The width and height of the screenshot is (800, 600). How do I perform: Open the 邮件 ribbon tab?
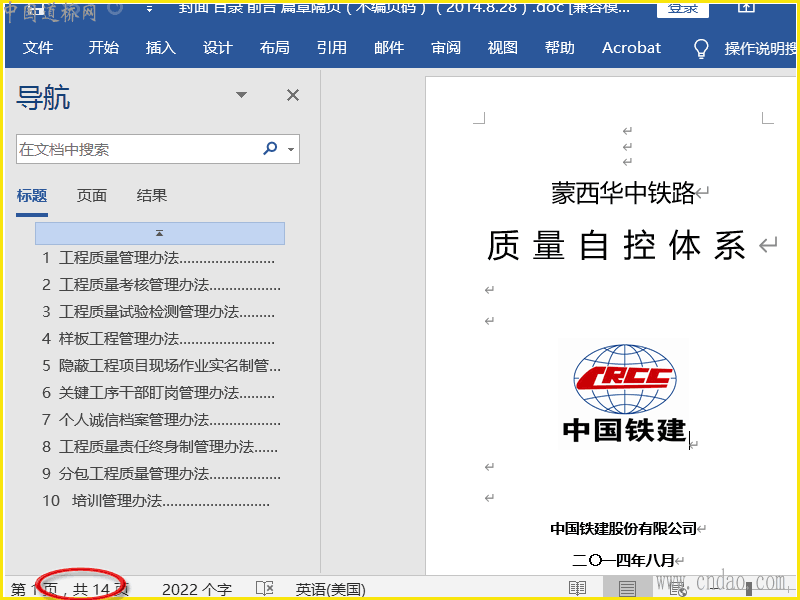[389, 47]
